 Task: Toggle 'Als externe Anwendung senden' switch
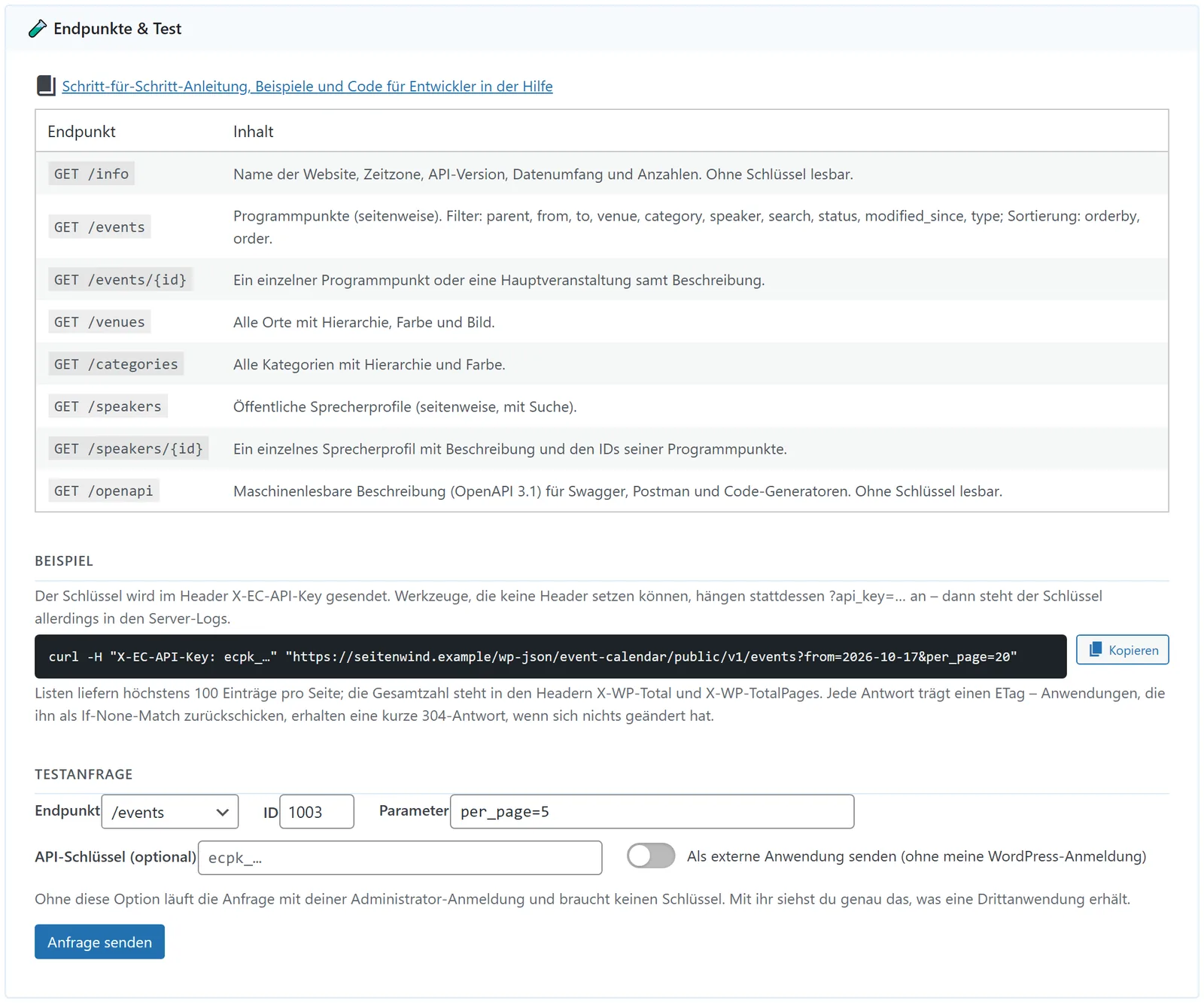[651, 856]
